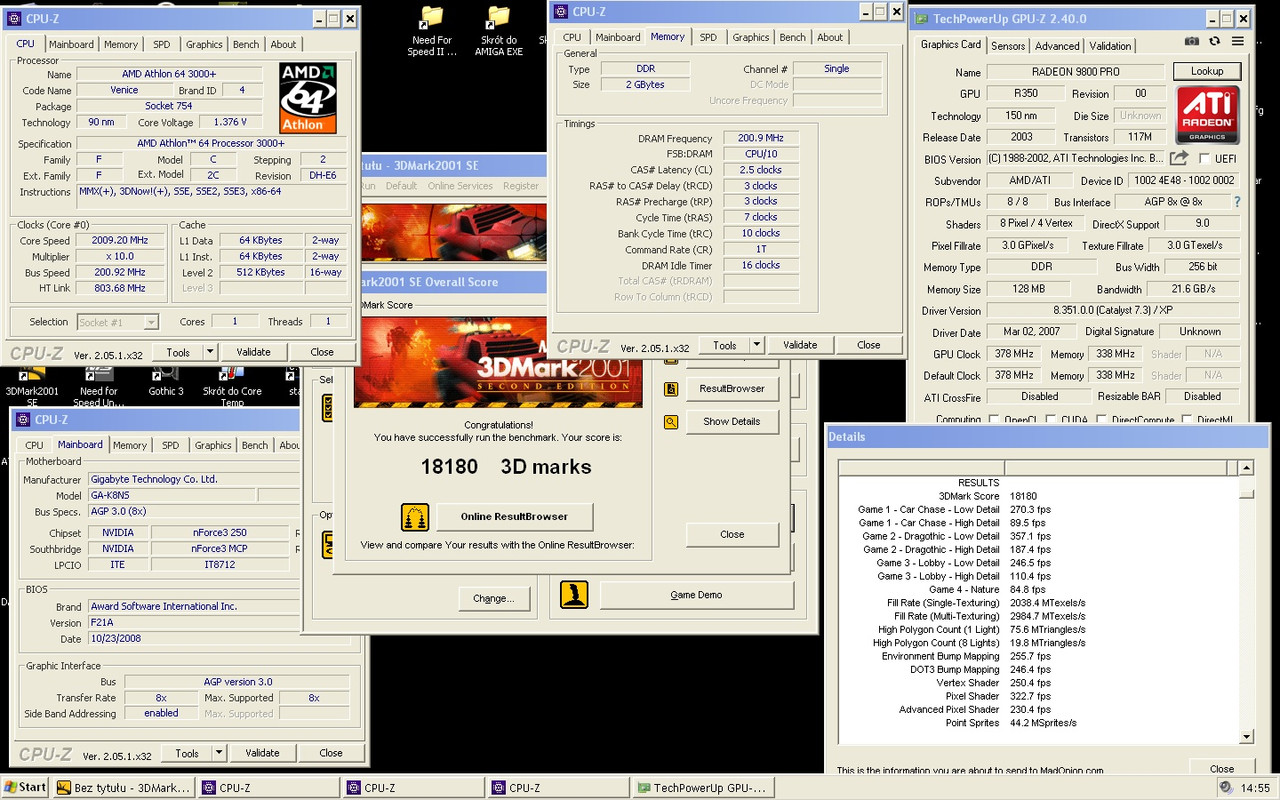1280x800 pixels.
Task: Switch to Advanced tab in GPU-Z
Action: tap(1057, 46)
